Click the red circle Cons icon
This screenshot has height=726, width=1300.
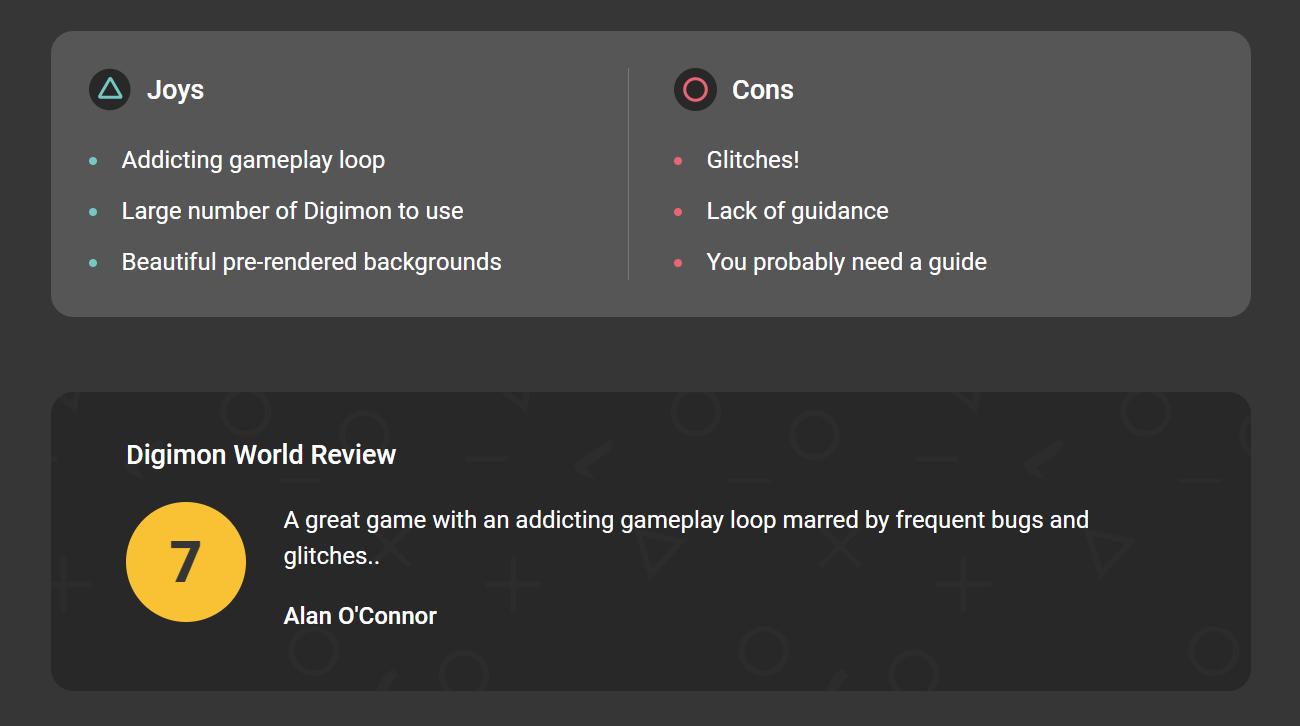click(x=695, y=89)
